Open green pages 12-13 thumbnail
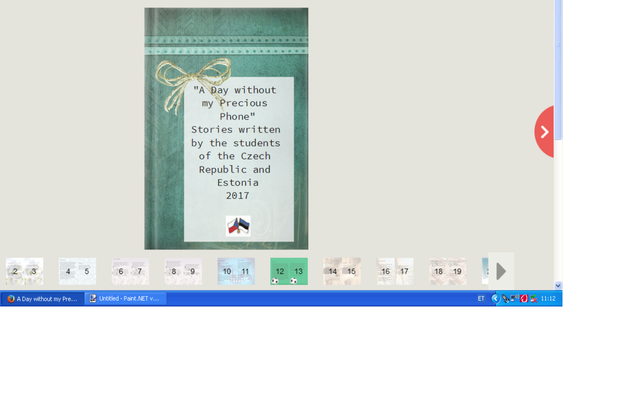This screenshot has width=640, height=400. (x=289, y=271)
